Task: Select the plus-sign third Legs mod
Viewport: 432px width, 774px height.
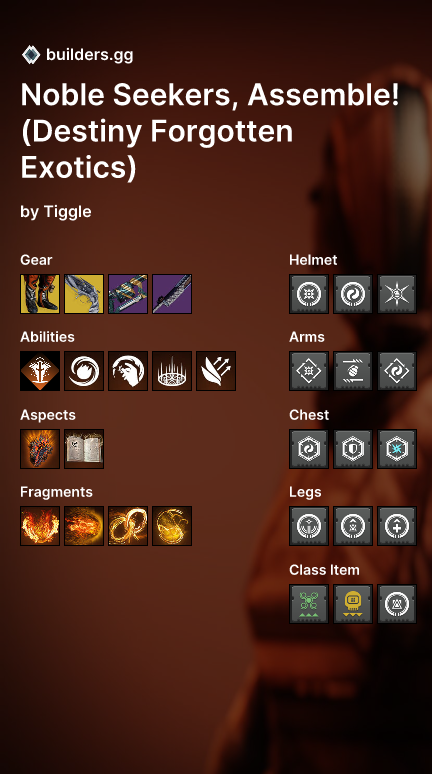Action: [x=397, y=526]
